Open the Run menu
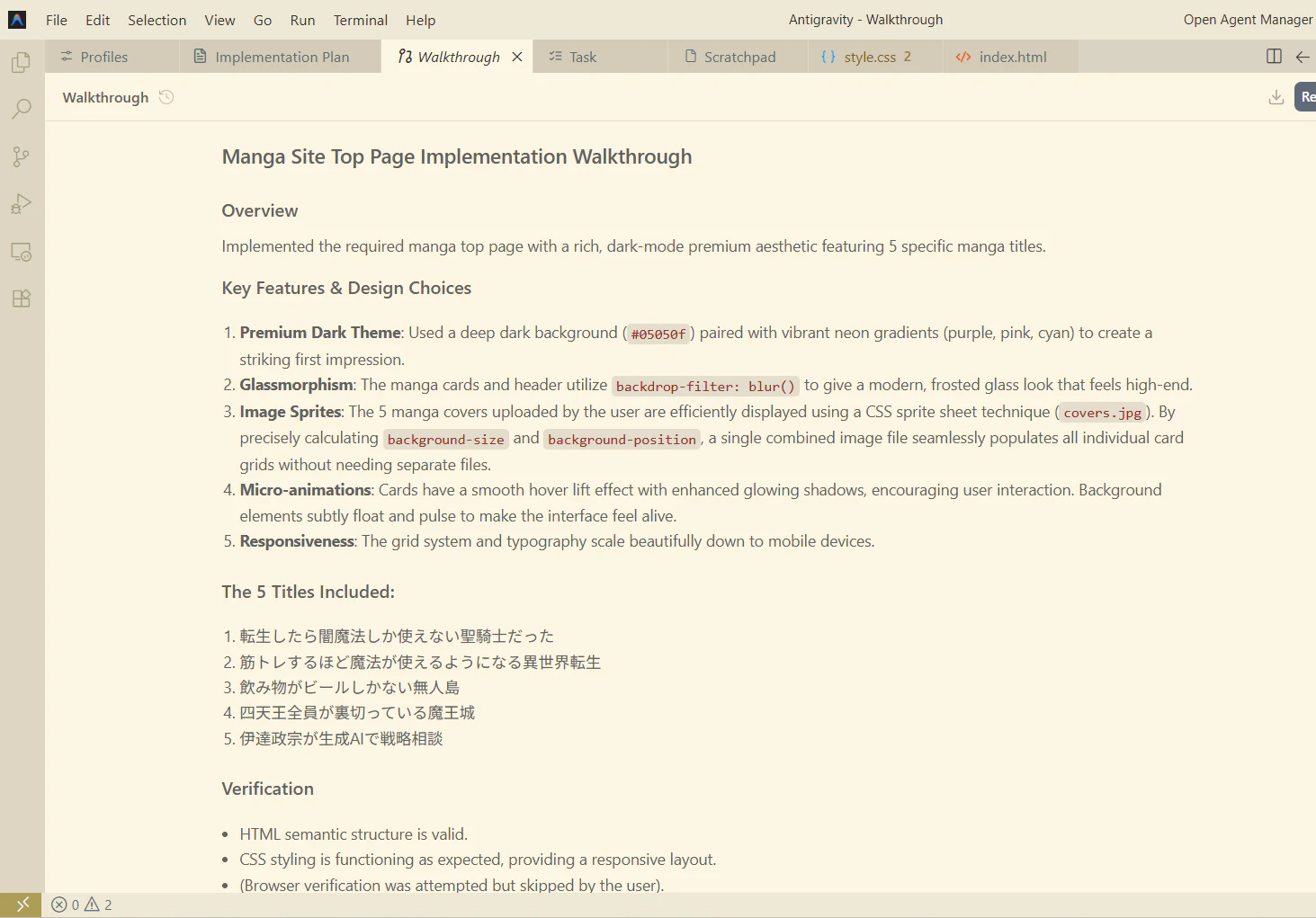 (x=303, y=20)
